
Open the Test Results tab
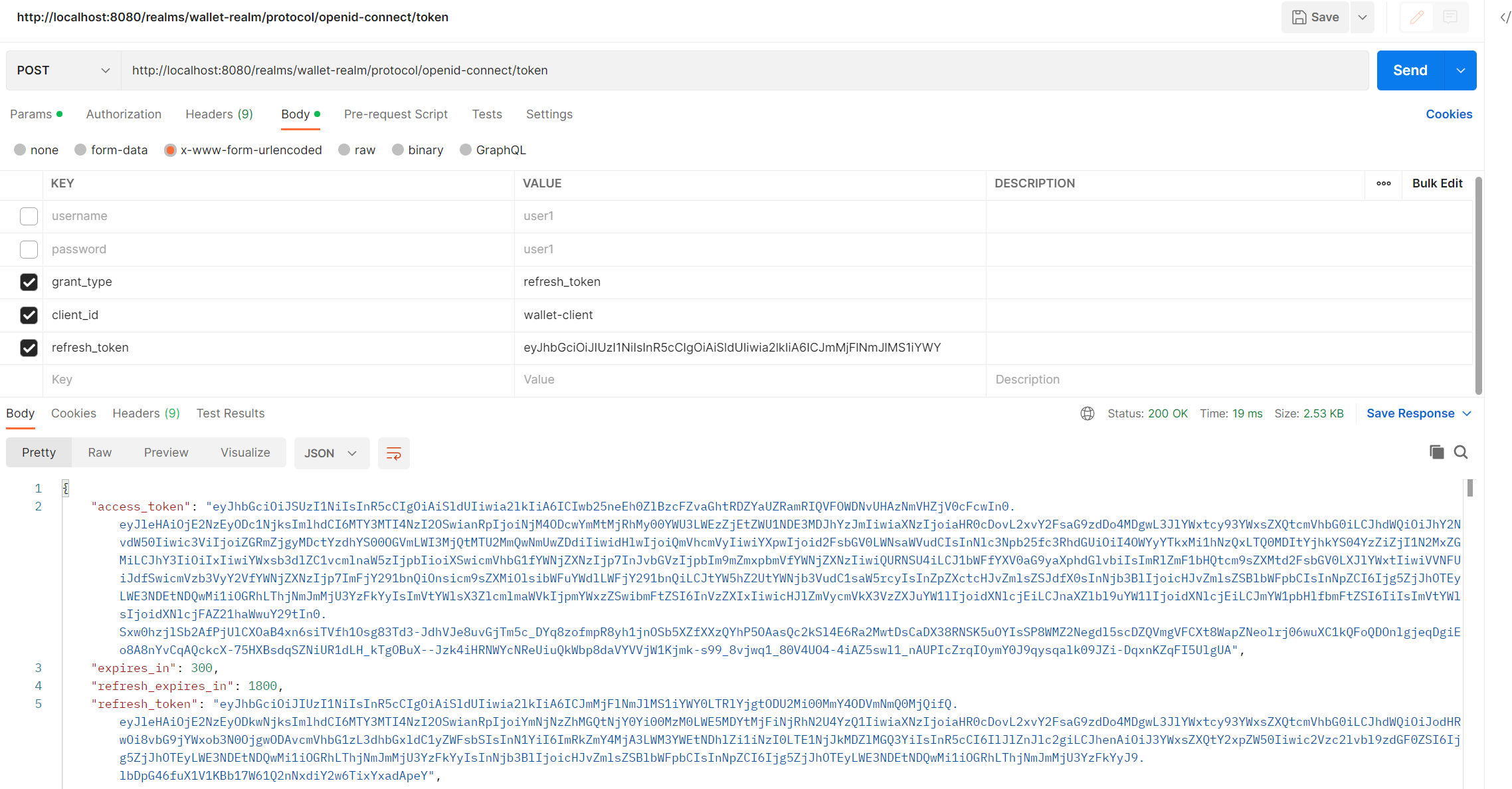point(230,413)
